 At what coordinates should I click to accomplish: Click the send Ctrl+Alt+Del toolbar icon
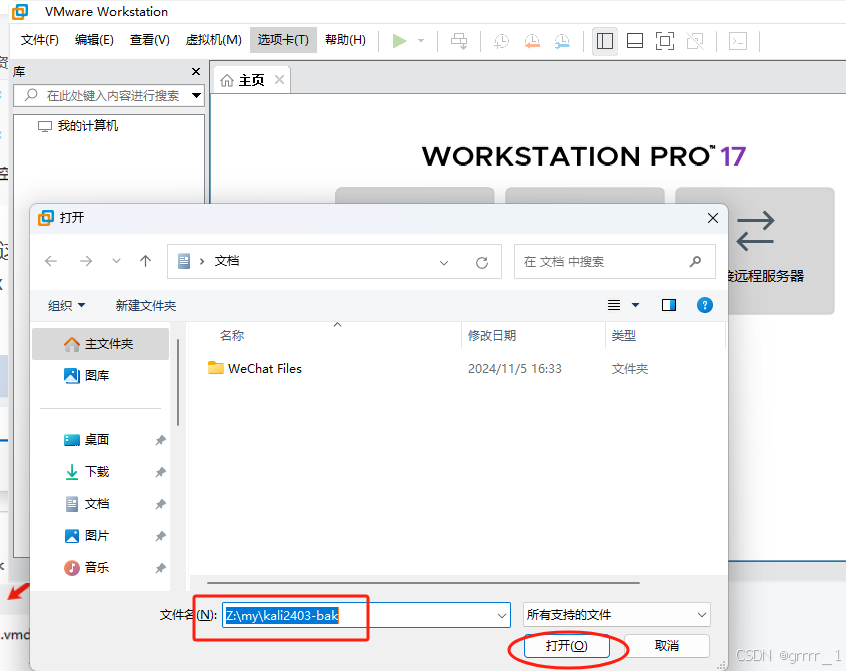459,41
